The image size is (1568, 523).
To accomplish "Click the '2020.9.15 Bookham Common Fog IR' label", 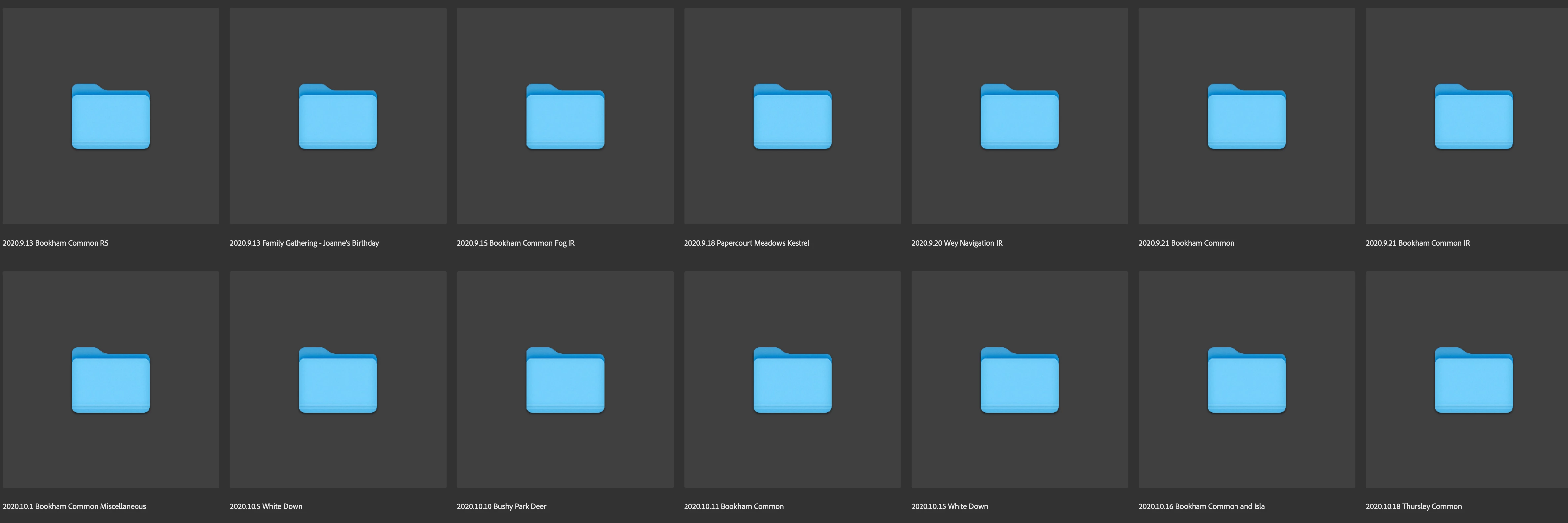I will [x=516, y=243].
